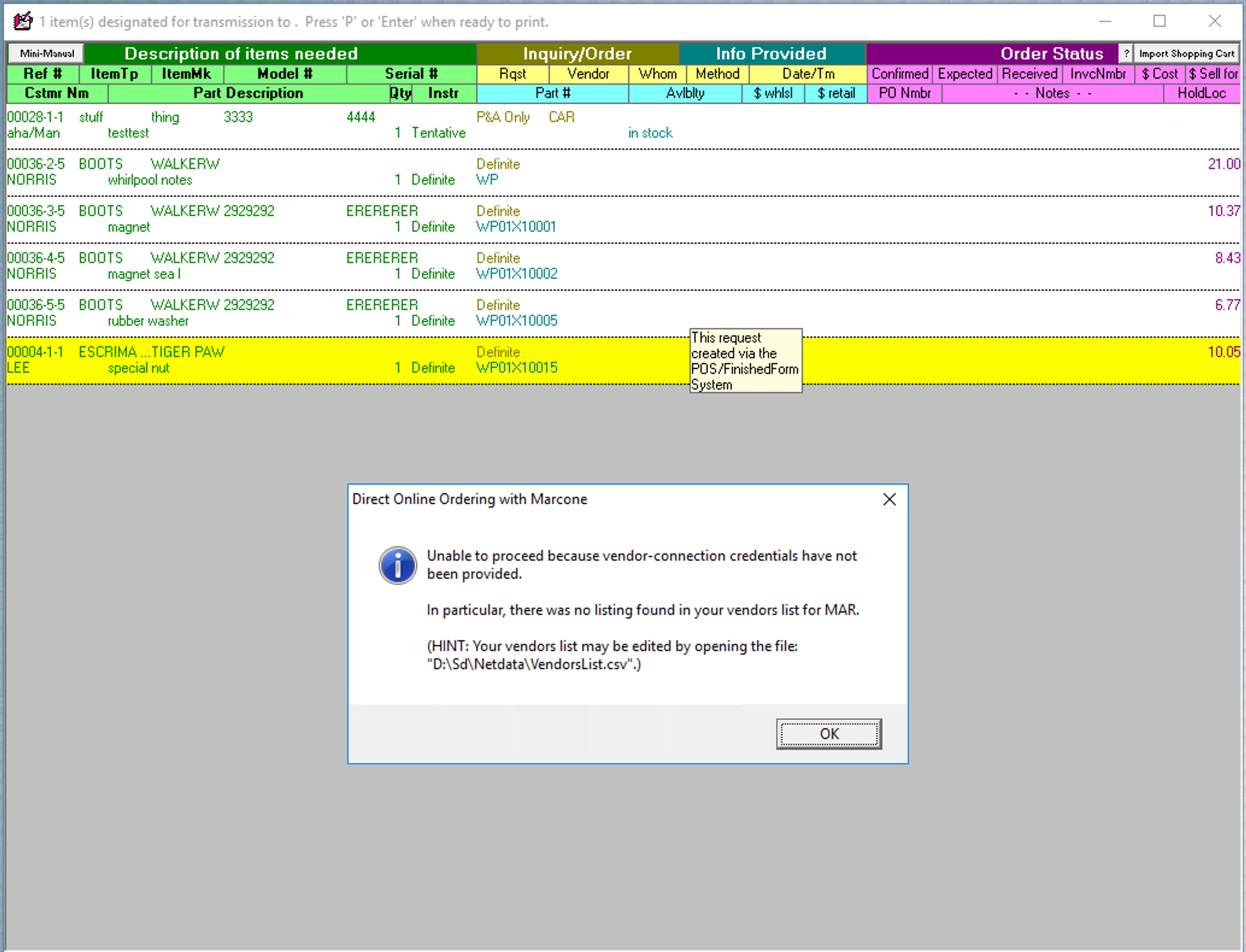Click the Import Shopping Cart button
The height and width of the screenshot is (952, 1246).
click(1186, 54)
